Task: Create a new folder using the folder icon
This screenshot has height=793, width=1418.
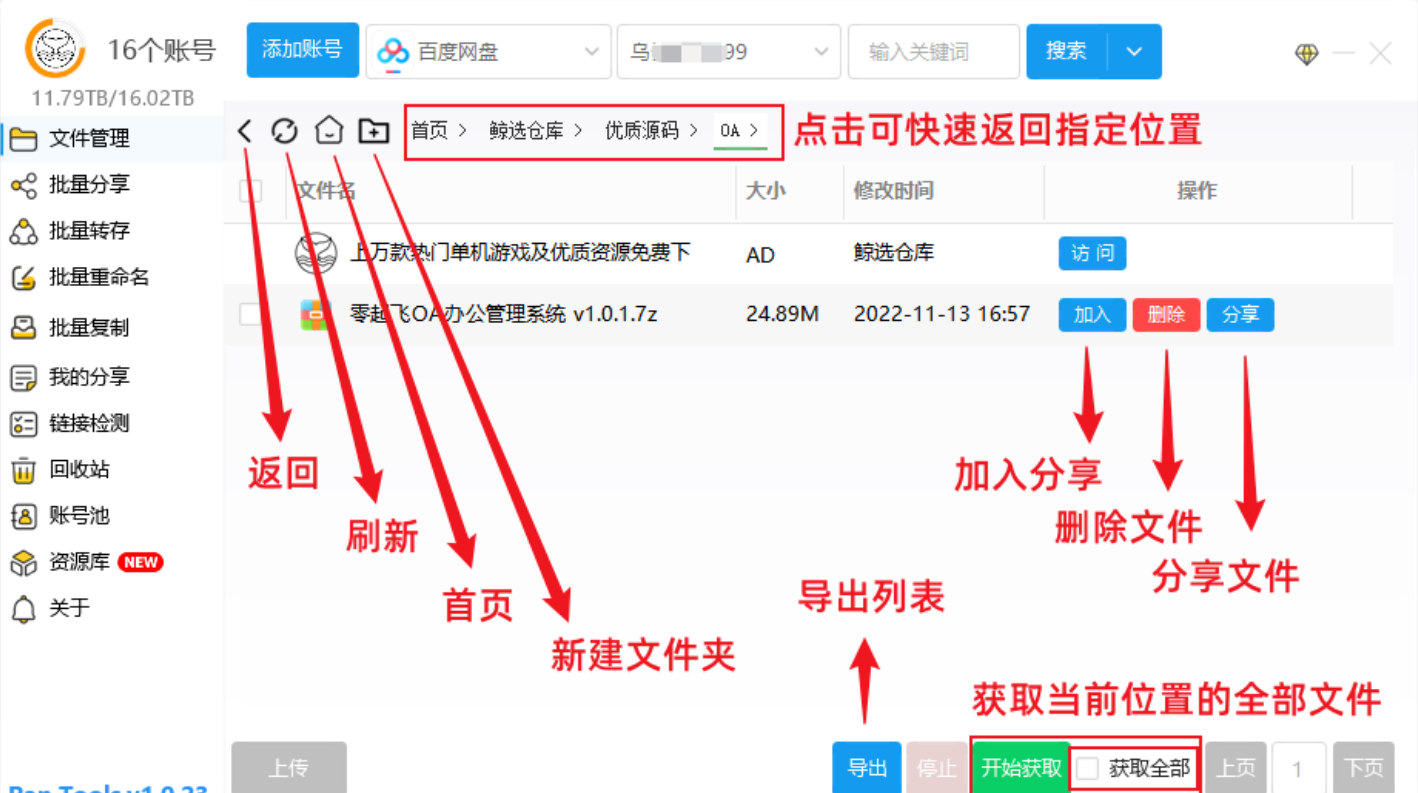Action: coord(372,130)
